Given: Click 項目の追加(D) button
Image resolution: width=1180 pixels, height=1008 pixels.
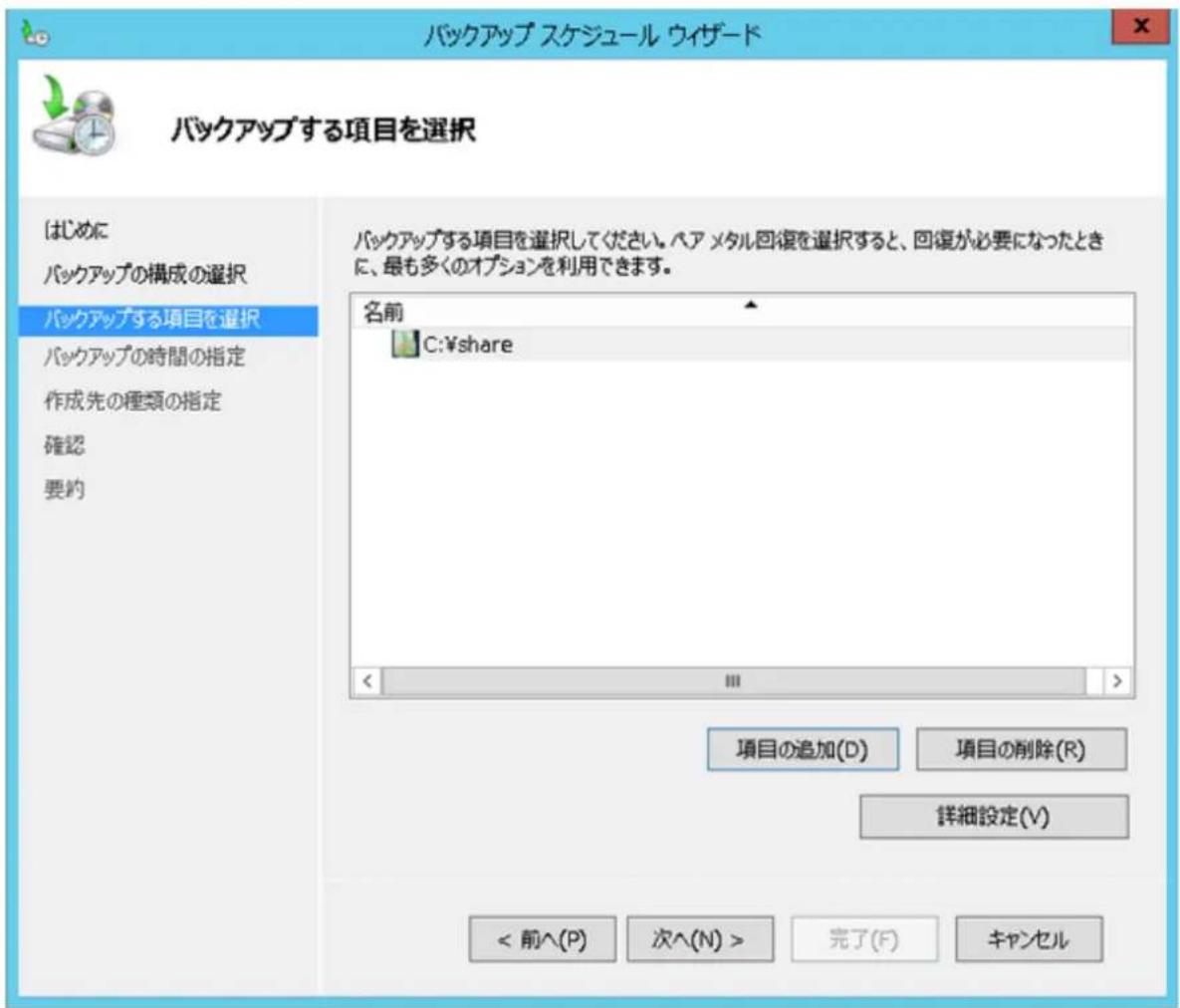Looking at the screenshot, I should 803,749.
